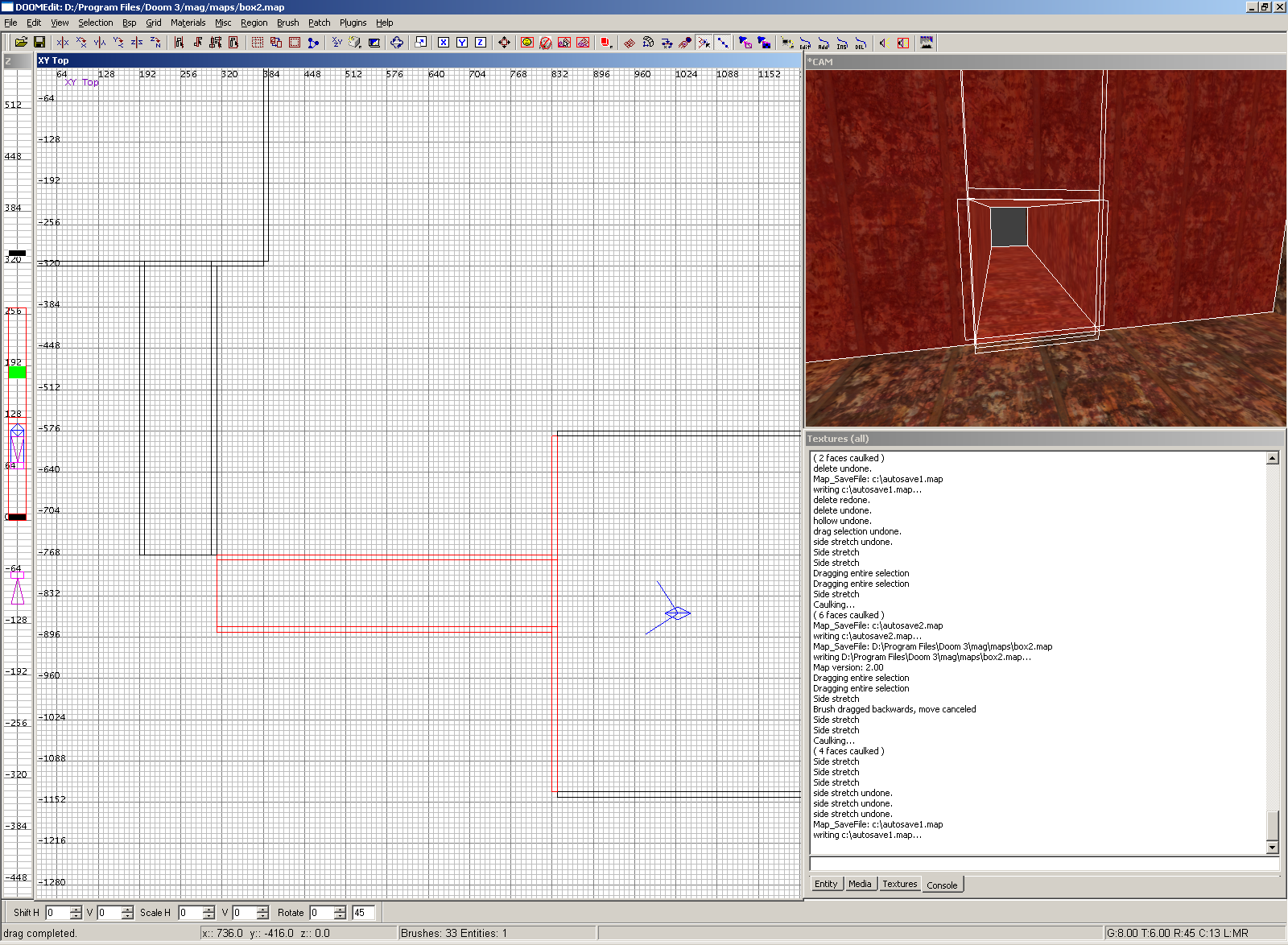
Task: Click the curve DEL toolbar icon
Action: (x=861, y=43)
